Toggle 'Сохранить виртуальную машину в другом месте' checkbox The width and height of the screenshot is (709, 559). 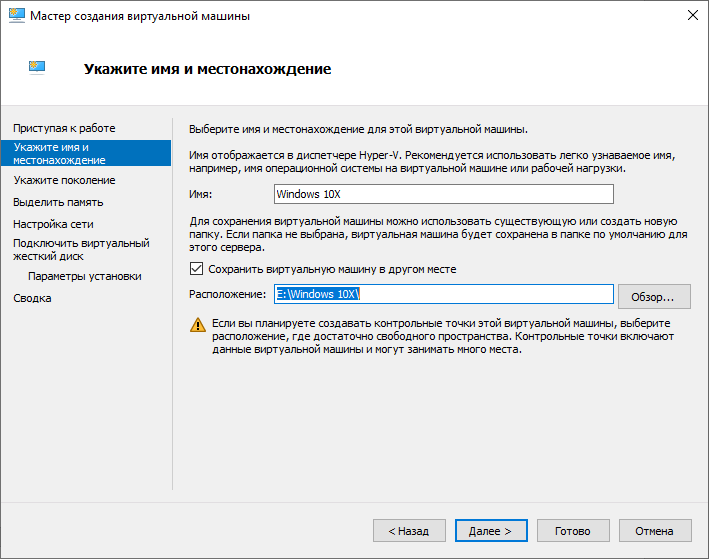point(196,270)
